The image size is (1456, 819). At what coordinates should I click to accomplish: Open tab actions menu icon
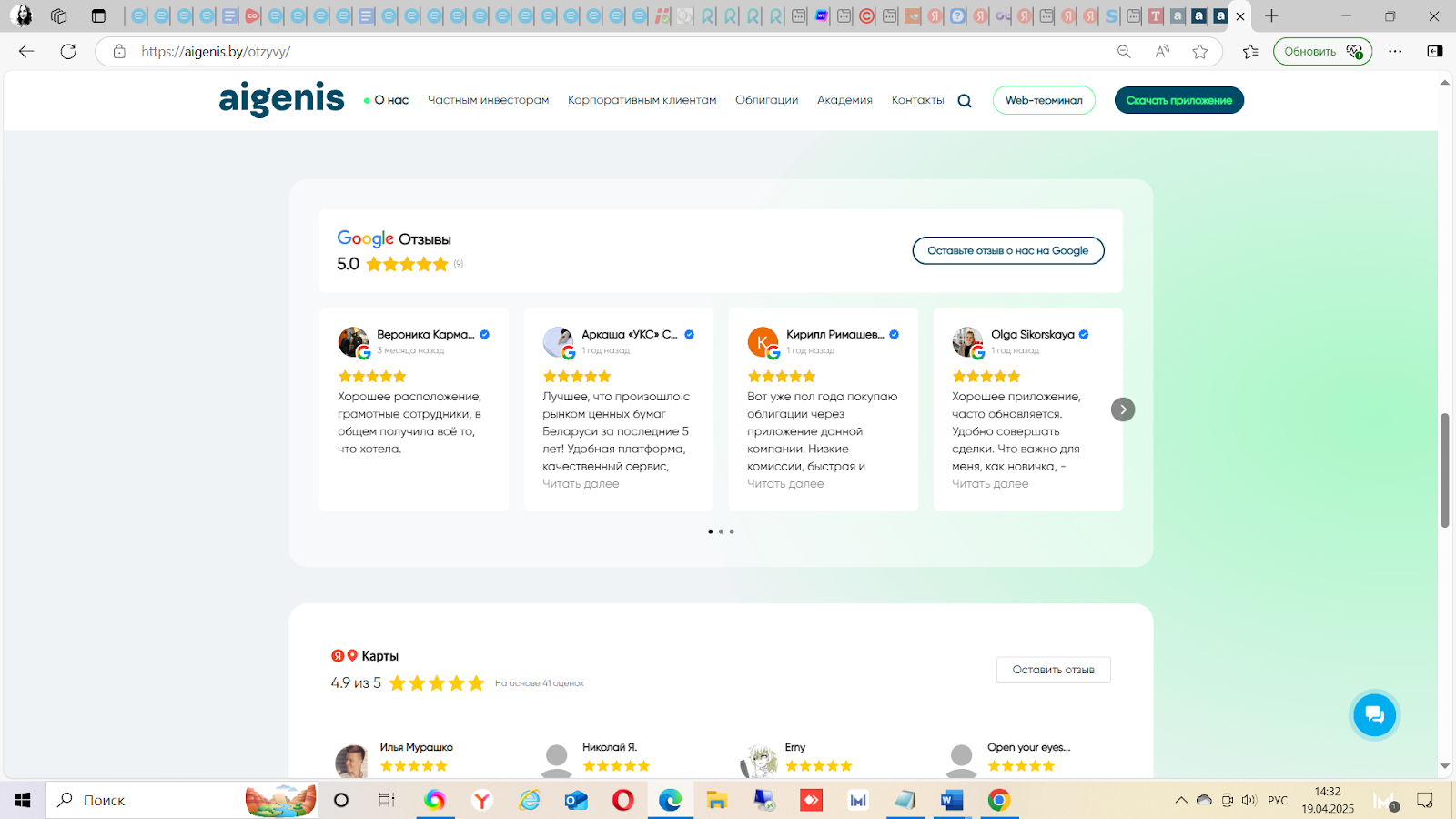pos(98,16)
